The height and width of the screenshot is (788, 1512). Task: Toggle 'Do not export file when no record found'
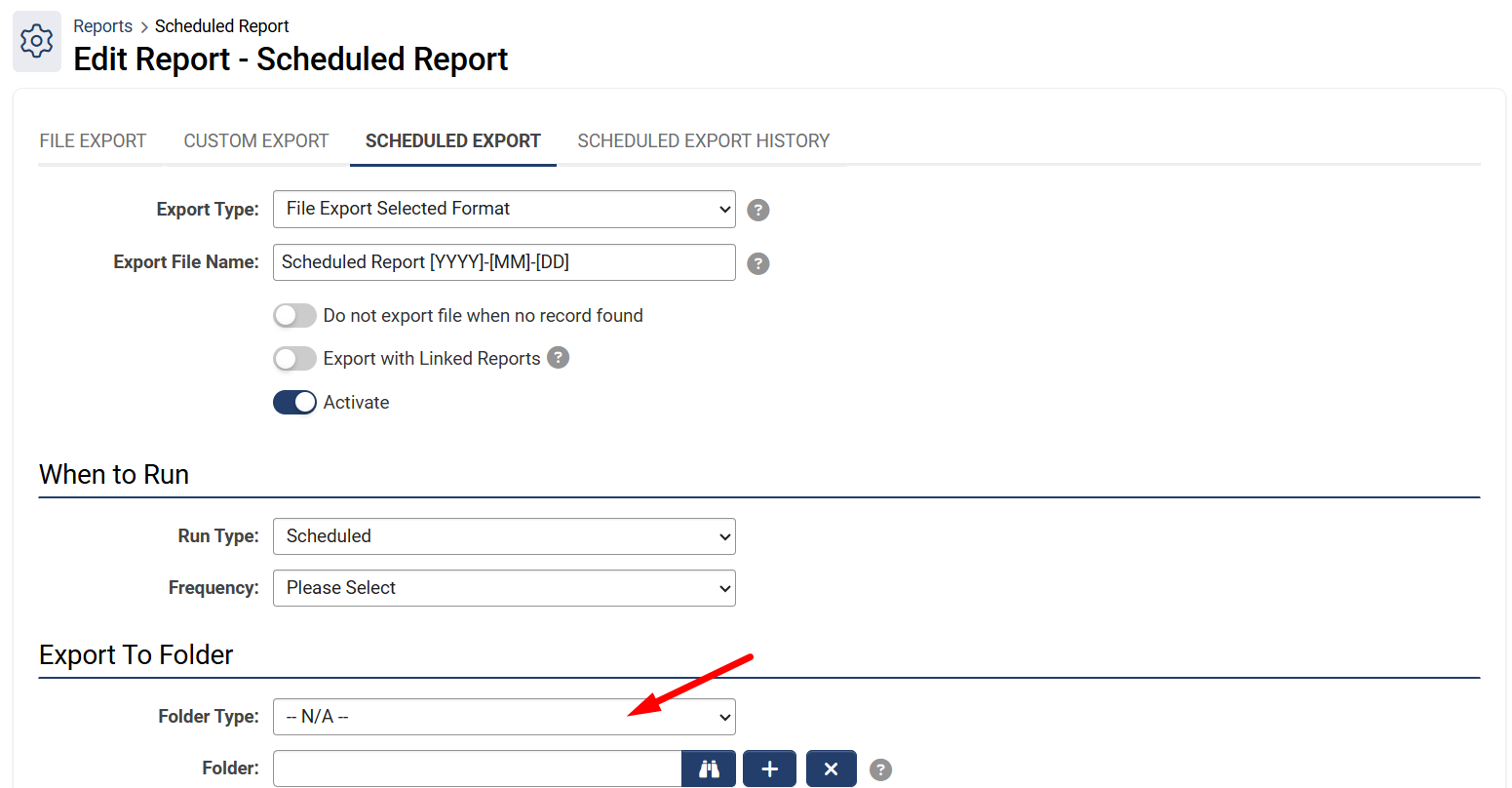point(294,315)
